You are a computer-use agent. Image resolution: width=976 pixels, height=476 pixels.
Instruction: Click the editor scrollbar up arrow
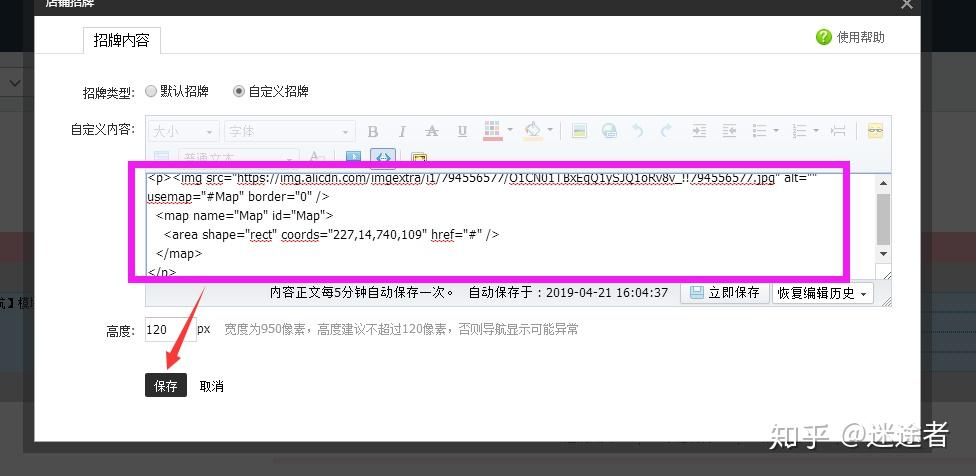(883, 183)
